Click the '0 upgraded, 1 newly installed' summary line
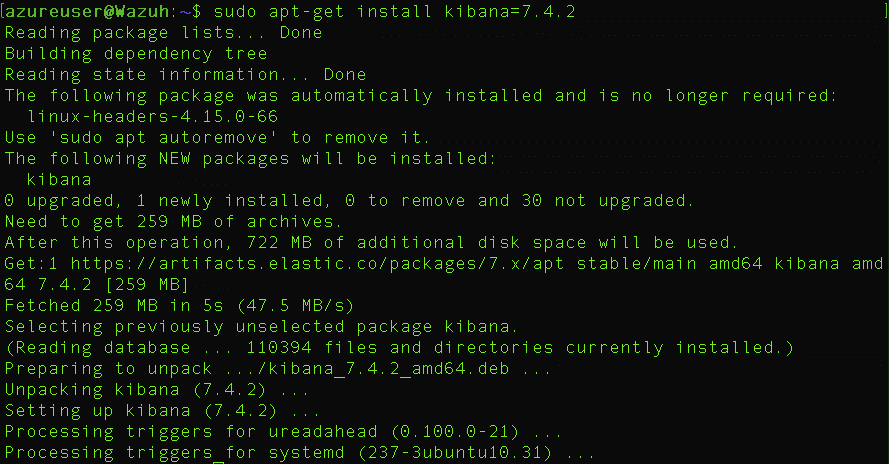 (x=349, y=200)
